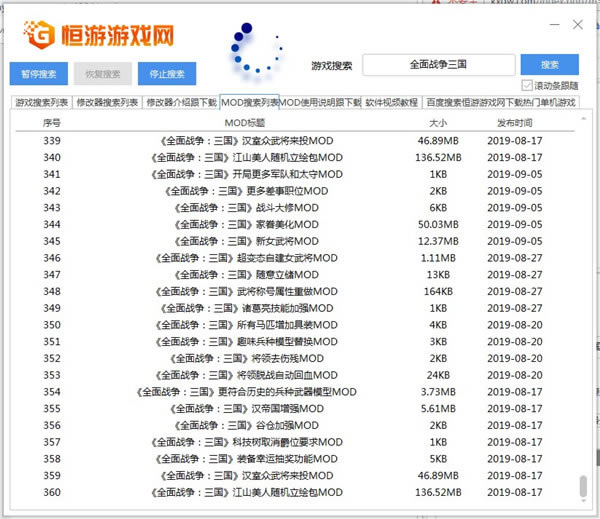
Task: Click sequence number 357
Action: pos(52,442)
